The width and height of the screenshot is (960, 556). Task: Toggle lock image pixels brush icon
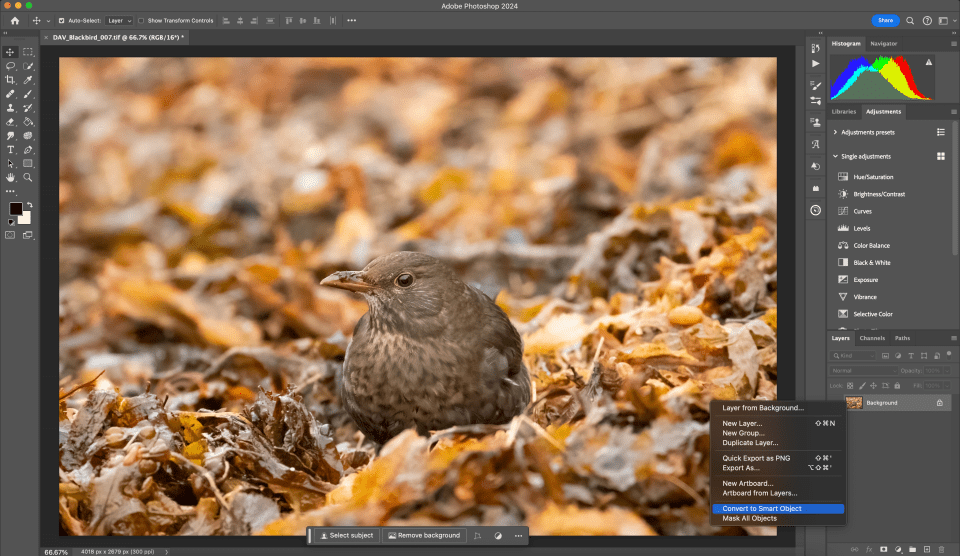pyautogui.click(x=862, y=386)
